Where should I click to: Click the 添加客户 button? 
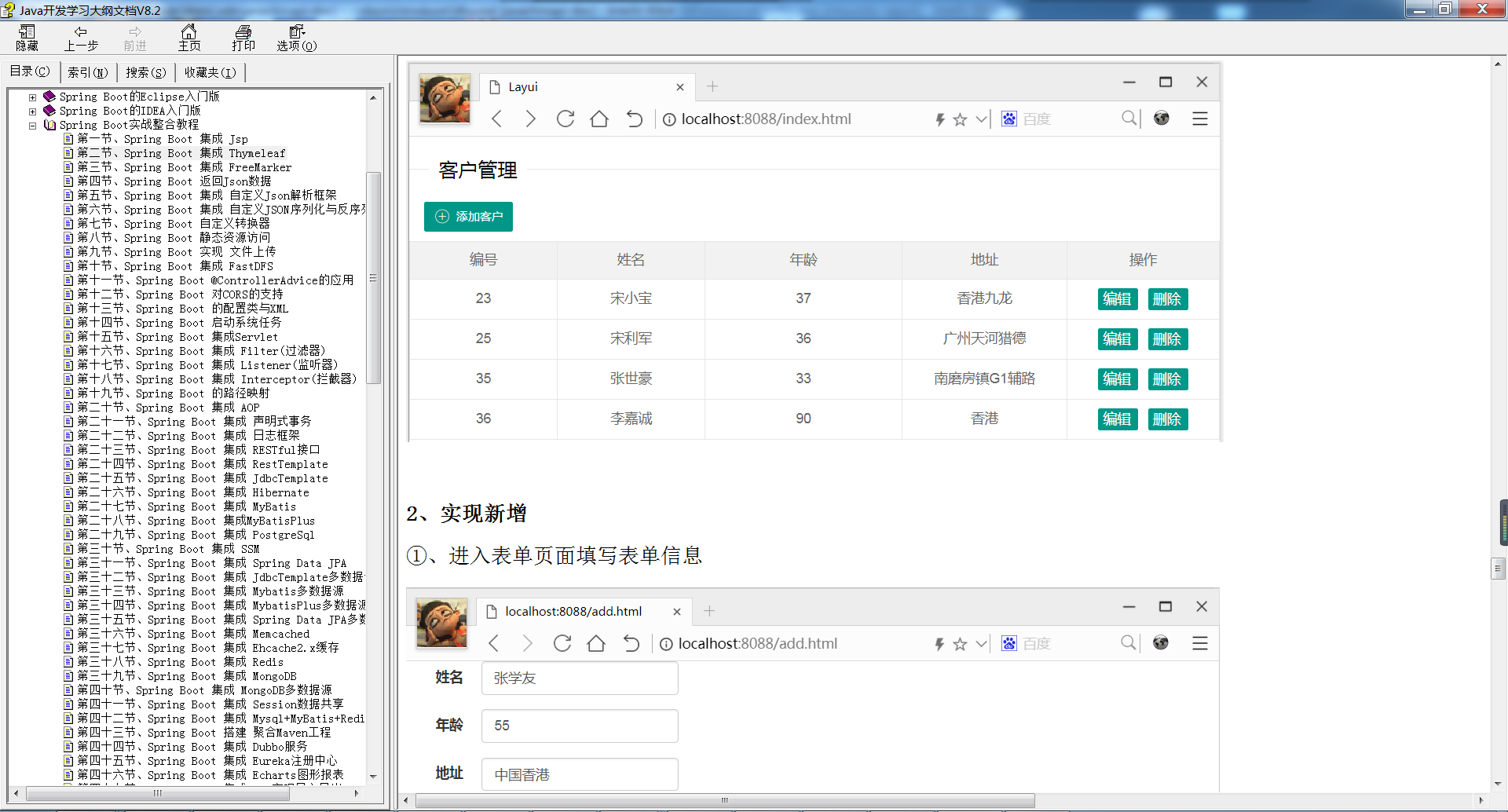tap(468, 217)
